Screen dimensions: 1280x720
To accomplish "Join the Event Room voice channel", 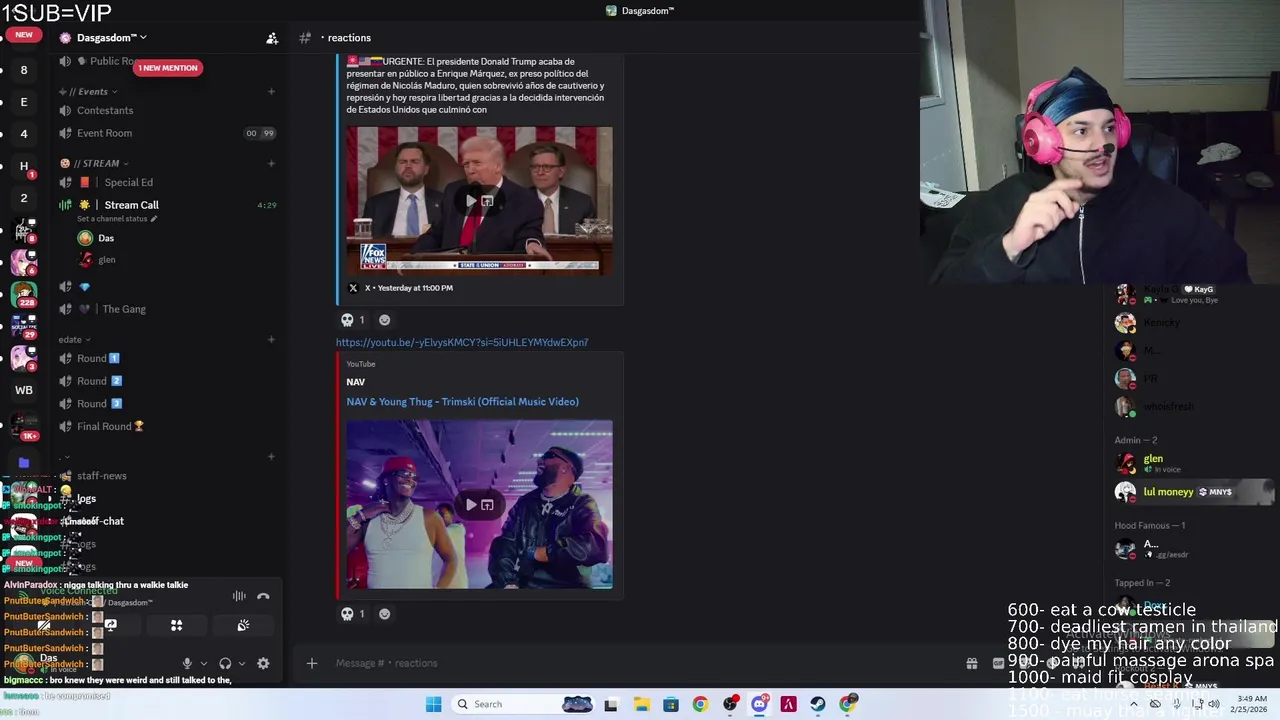I will (x=166, y=133).
